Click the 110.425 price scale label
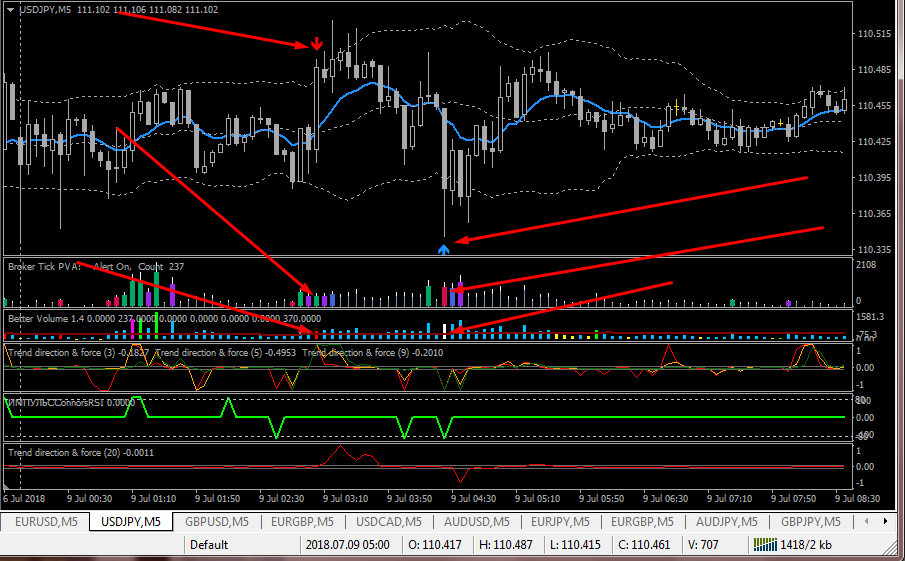This screenshot has width=905, height=561. click(x=874, y=142)
